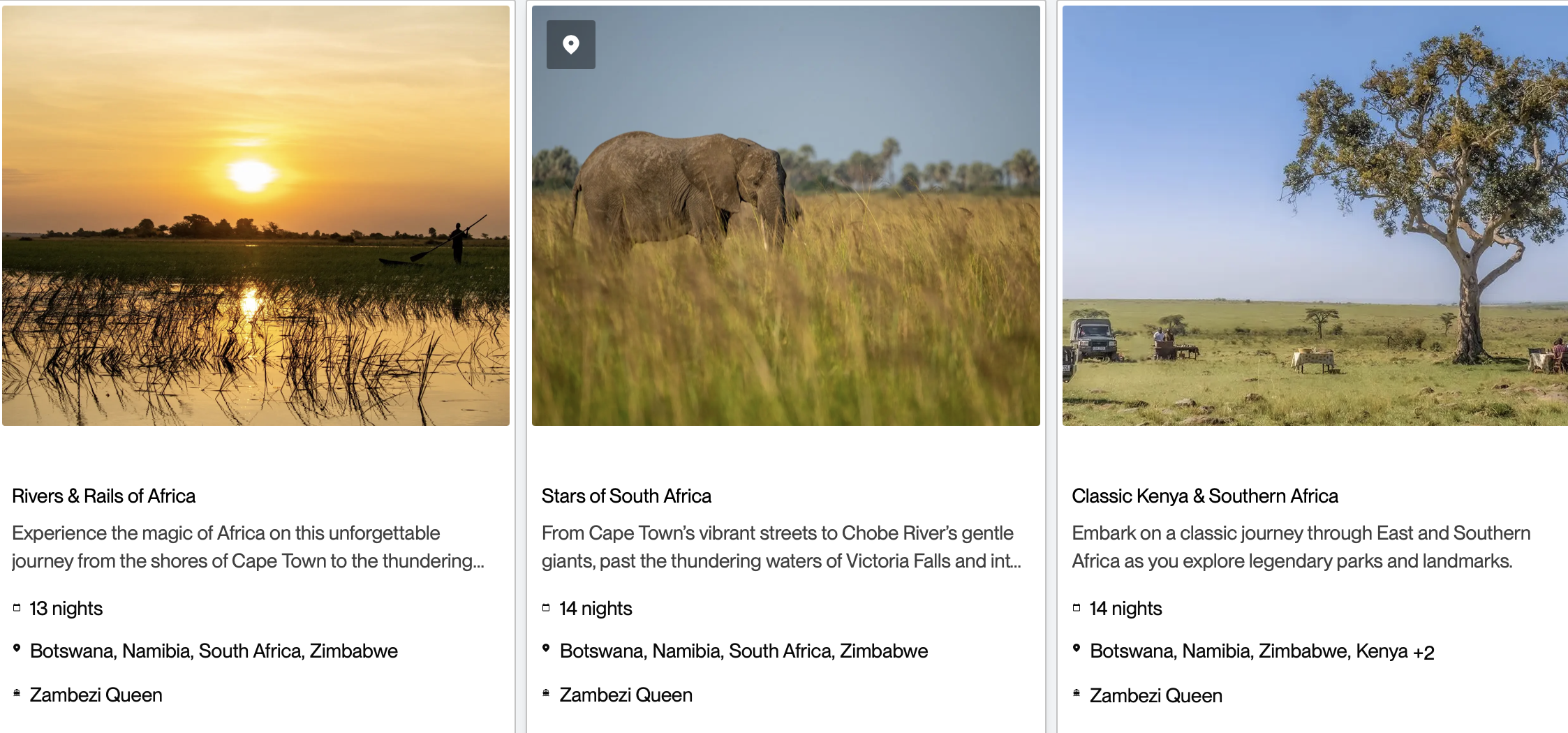Click the savanna tree picnic photo
The height and width of the screenshot is (733, 1568).
pos(1315,216)
